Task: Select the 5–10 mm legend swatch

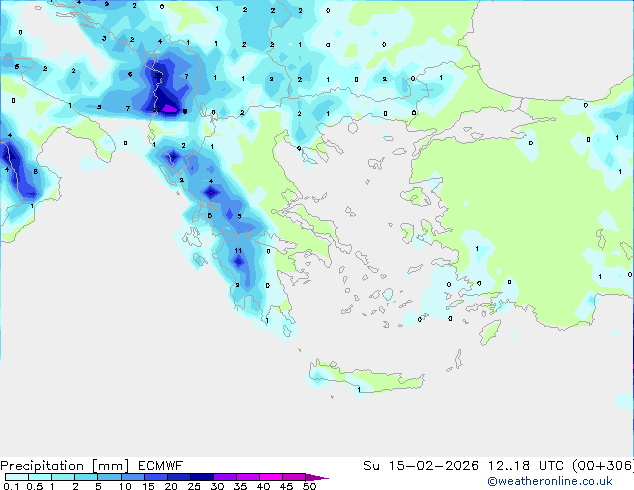Action: tap(109, 477)
